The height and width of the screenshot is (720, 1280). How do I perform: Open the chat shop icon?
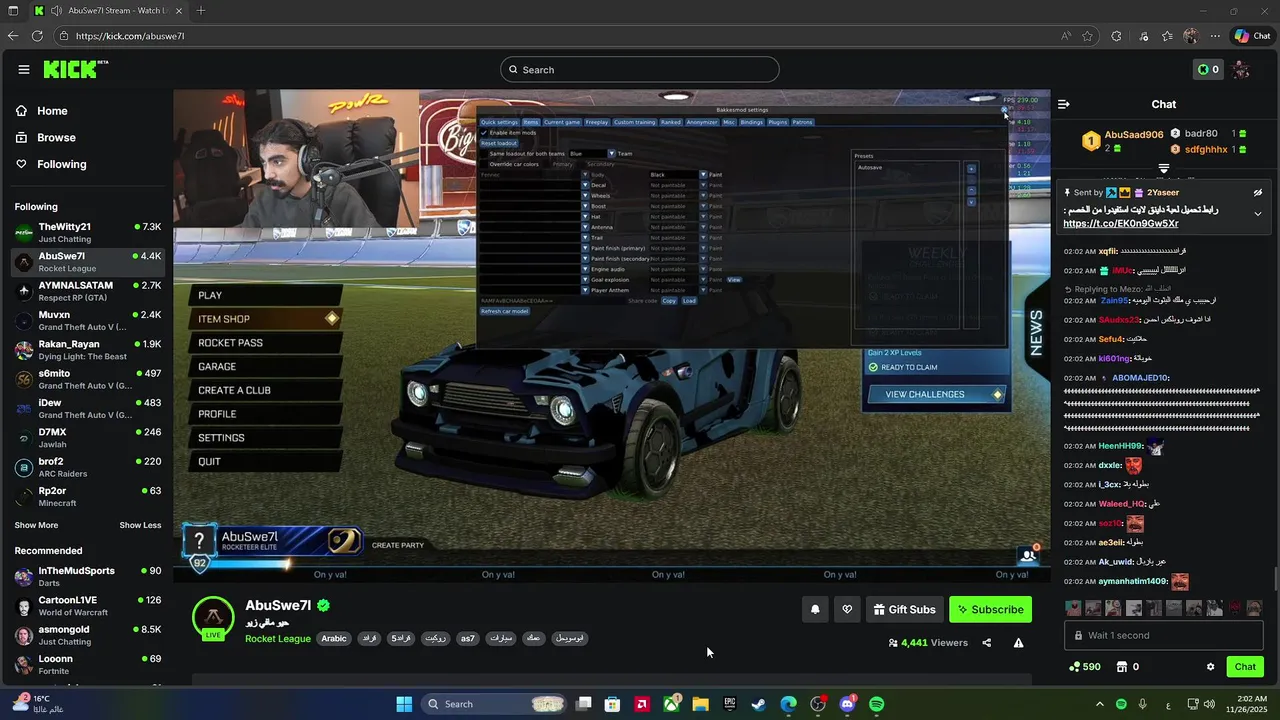(x=1122, y=667)
